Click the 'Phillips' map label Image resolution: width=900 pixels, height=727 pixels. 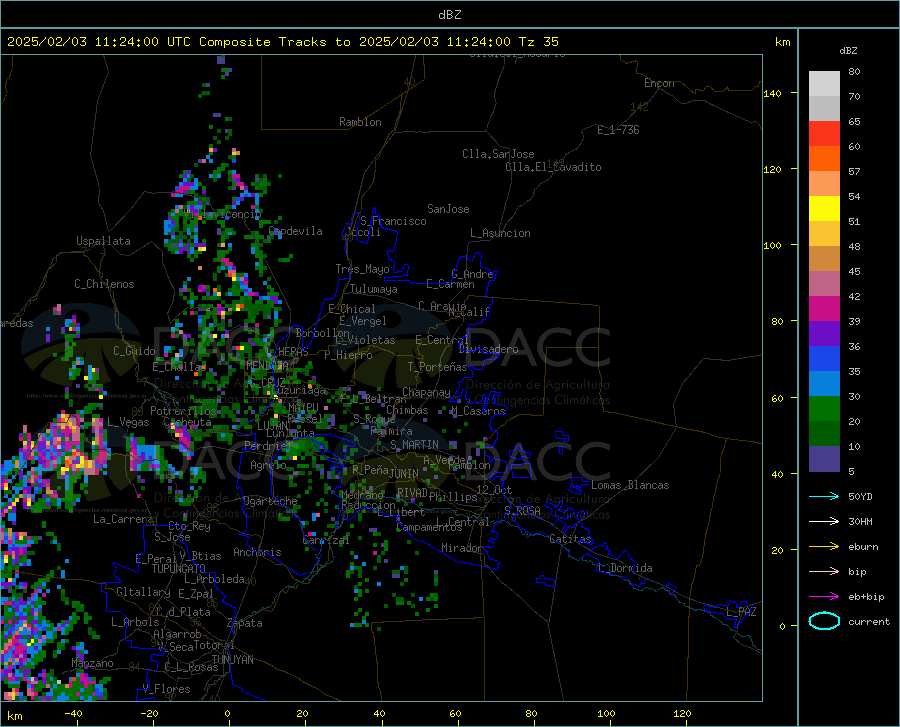(453, 497)
